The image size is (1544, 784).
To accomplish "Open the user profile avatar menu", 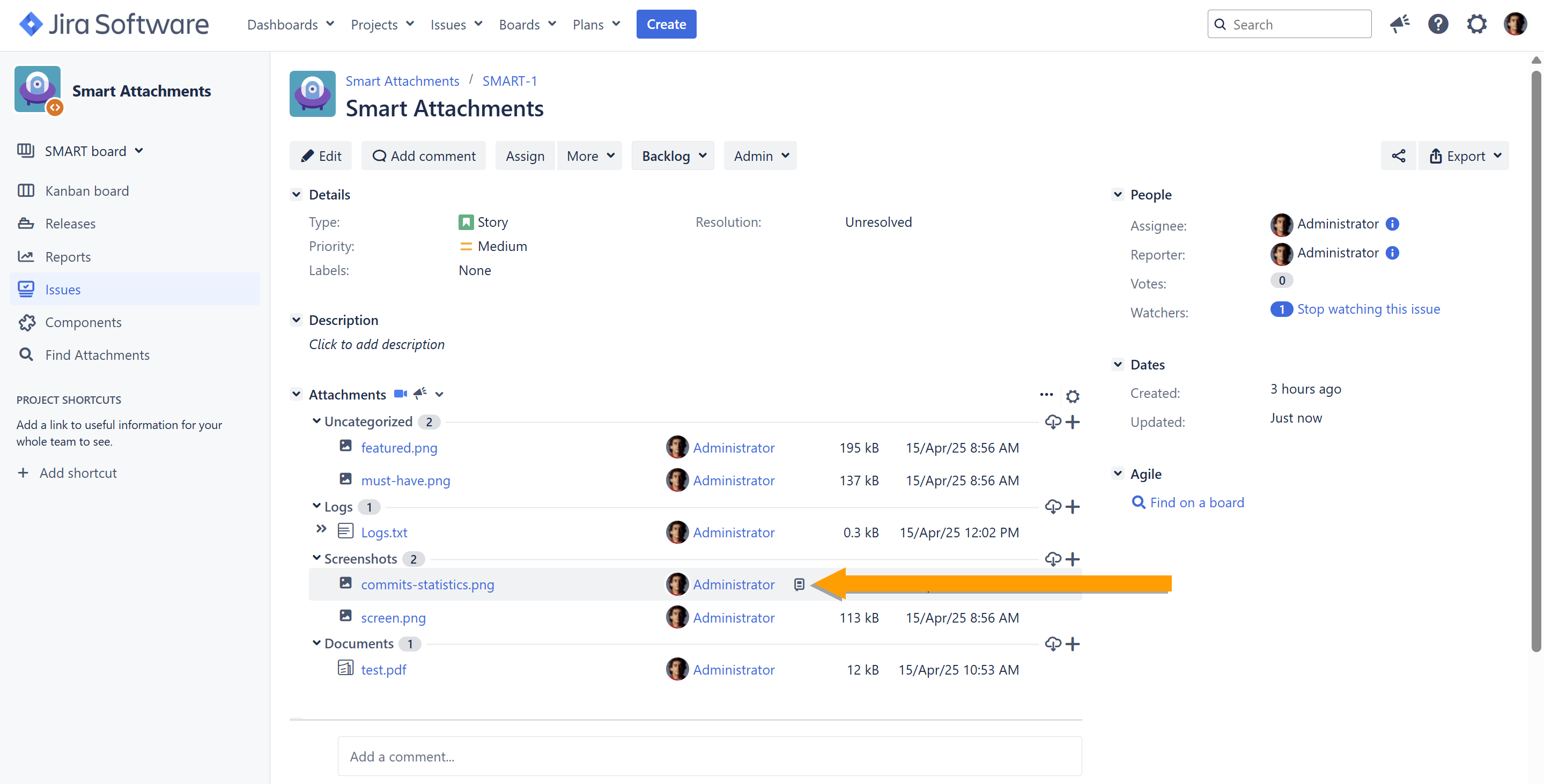I will coord(1515,24).
